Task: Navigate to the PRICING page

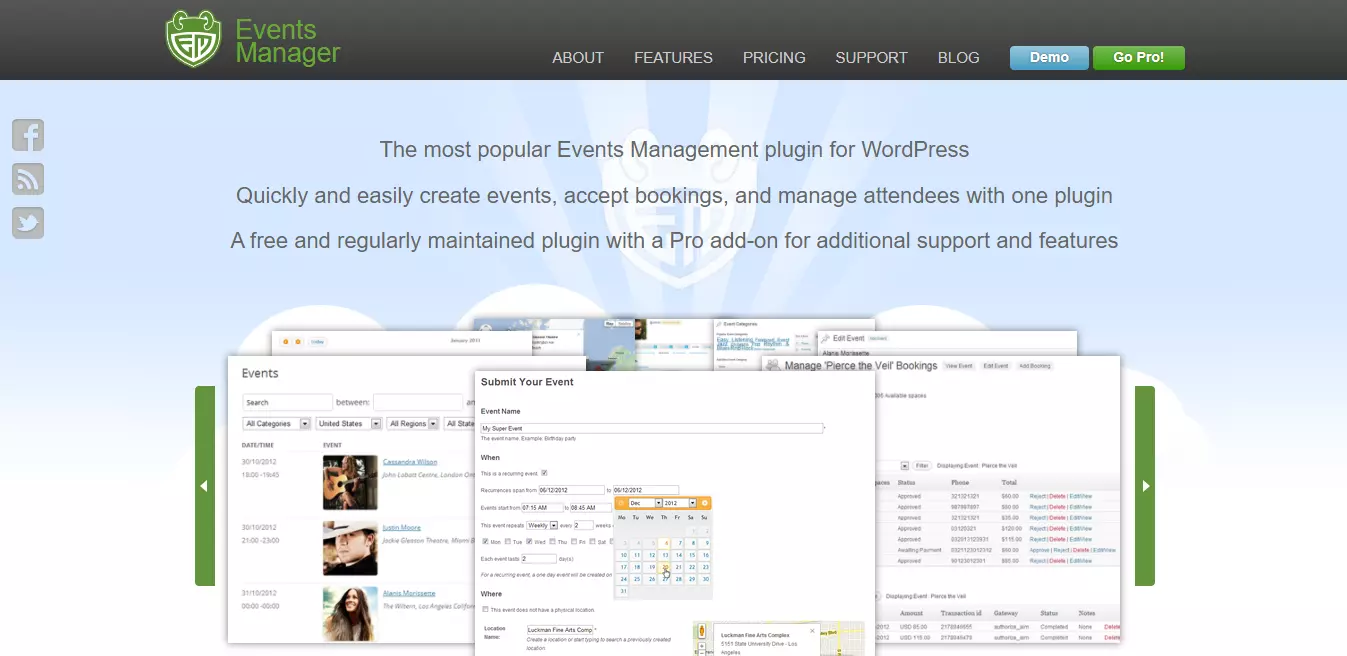Action: click(774, 58)
